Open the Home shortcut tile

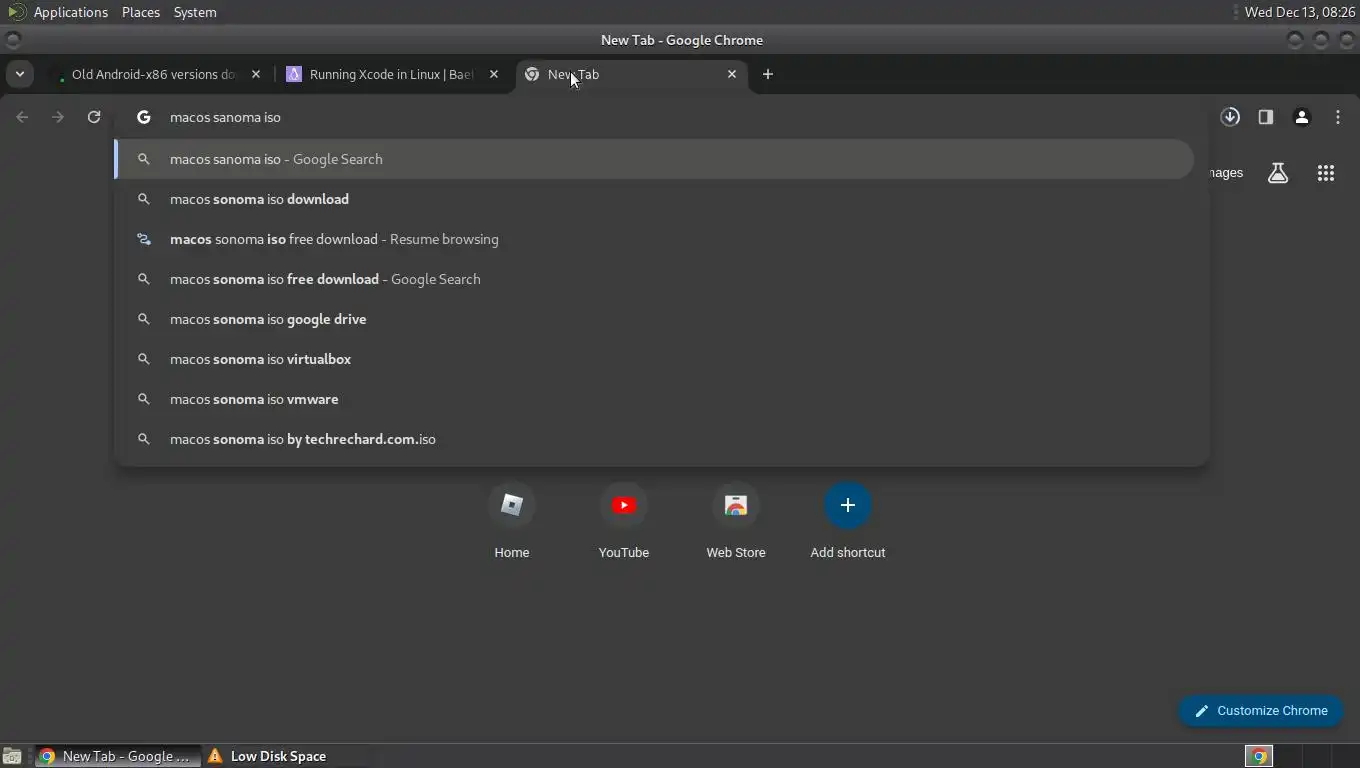coord(512,520)
